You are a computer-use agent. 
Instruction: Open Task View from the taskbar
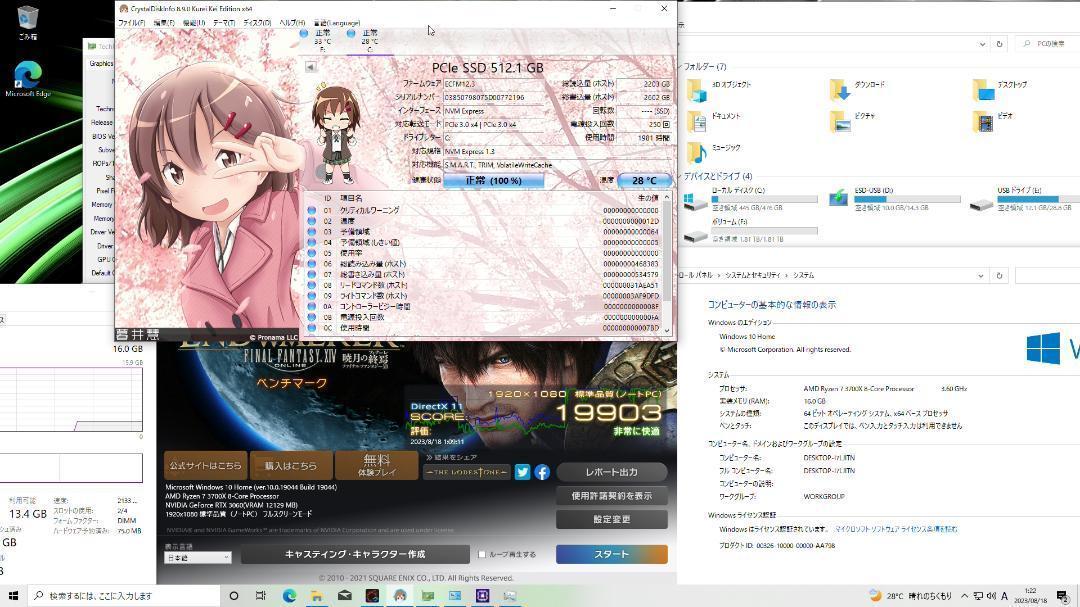point(260,595)
